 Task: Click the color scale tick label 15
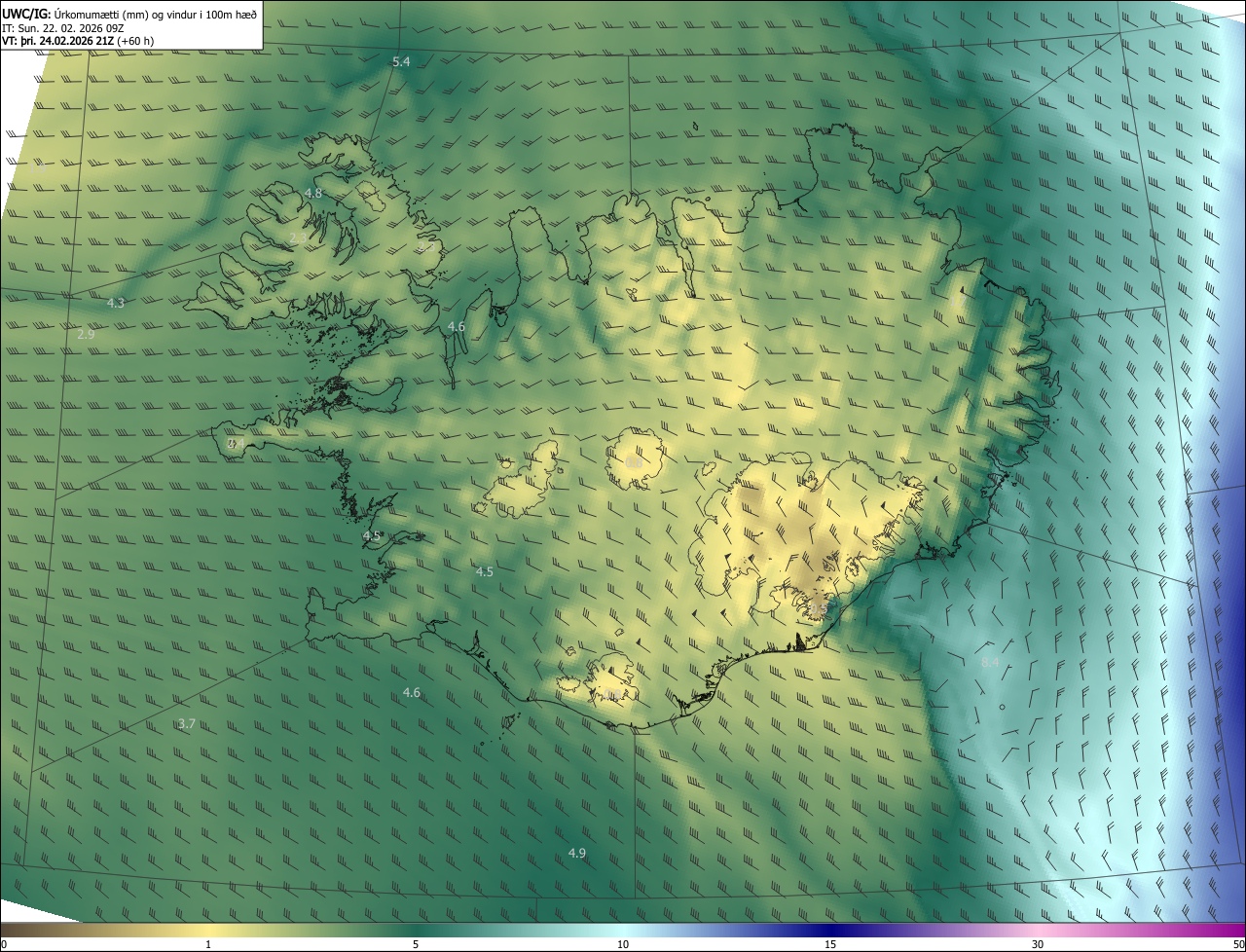coord(830,944)
